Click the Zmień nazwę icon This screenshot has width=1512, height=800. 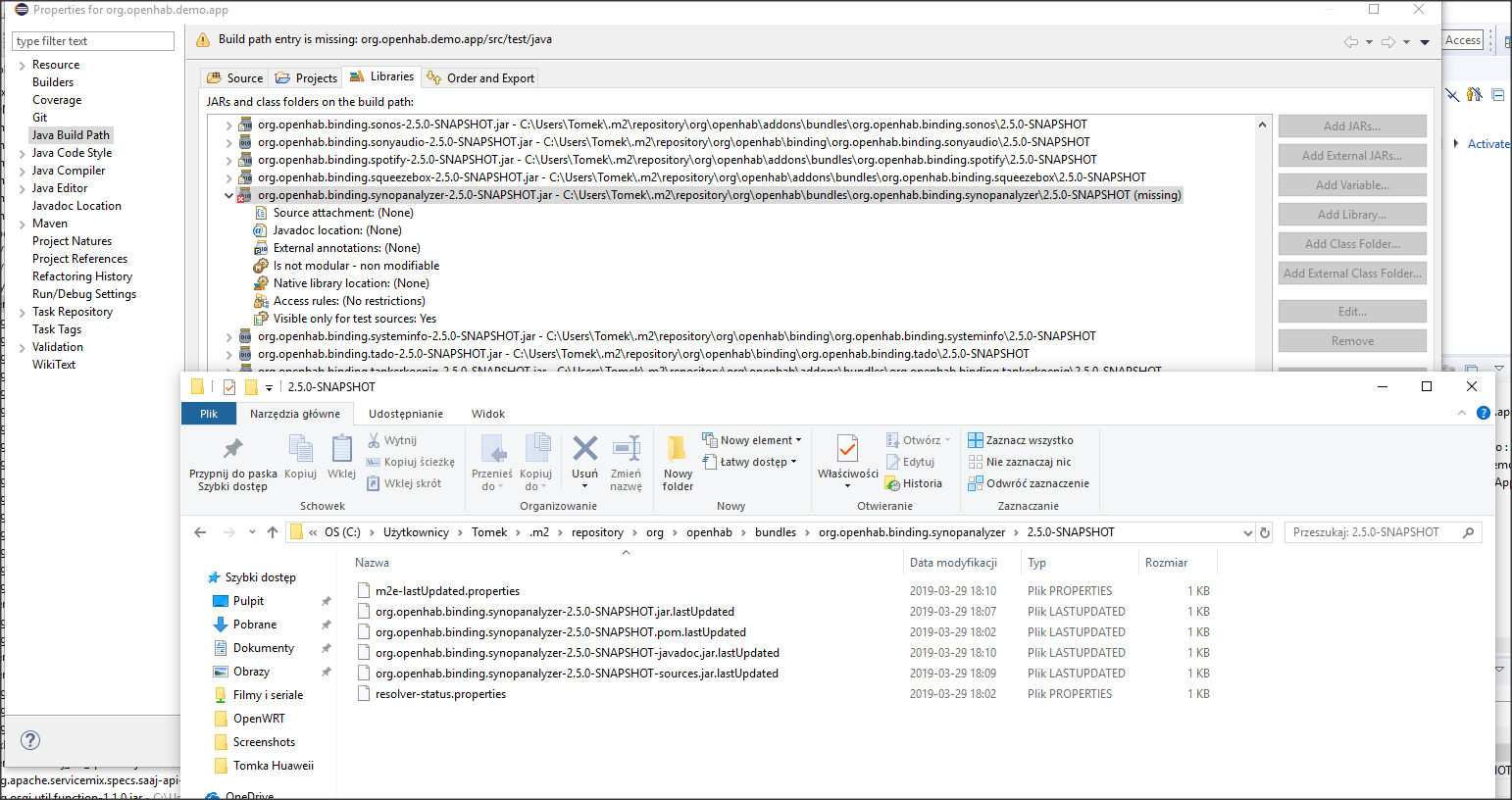point(626,448)
